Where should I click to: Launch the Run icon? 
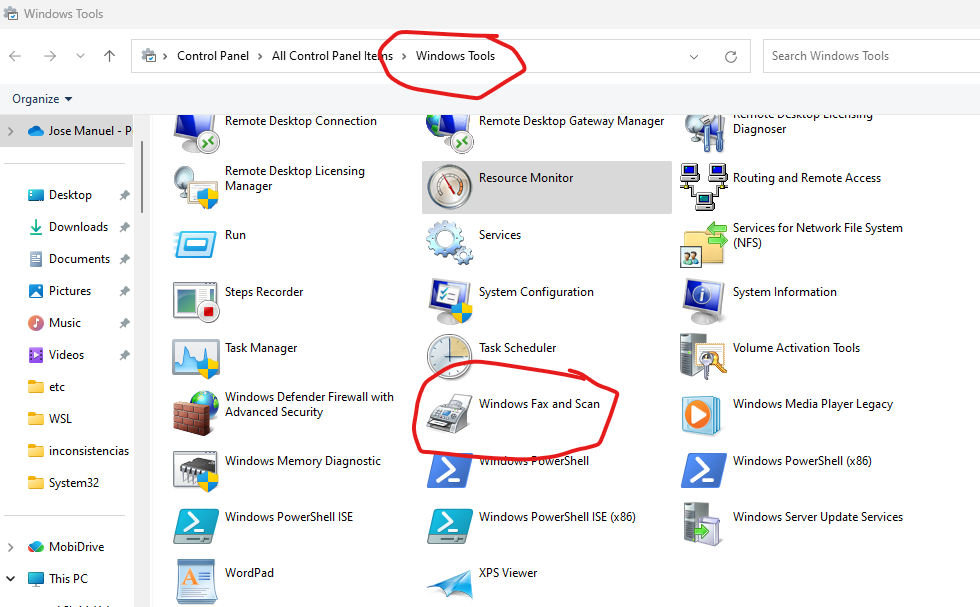point(196,244)
